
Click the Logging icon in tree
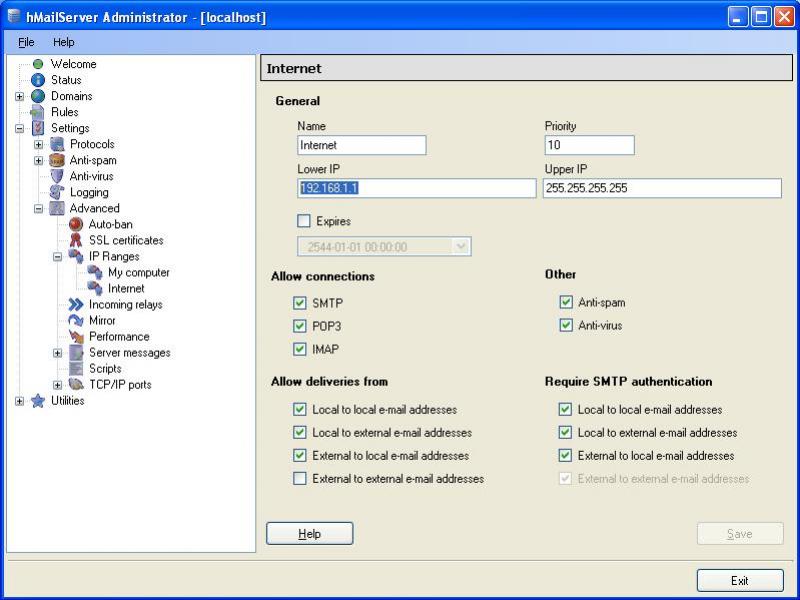57,192
